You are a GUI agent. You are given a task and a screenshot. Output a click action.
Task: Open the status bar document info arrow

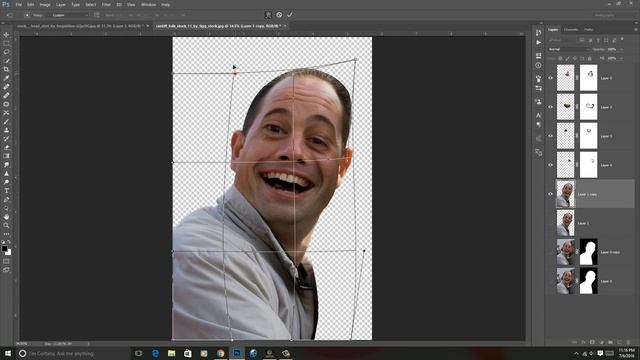[89, 344]
